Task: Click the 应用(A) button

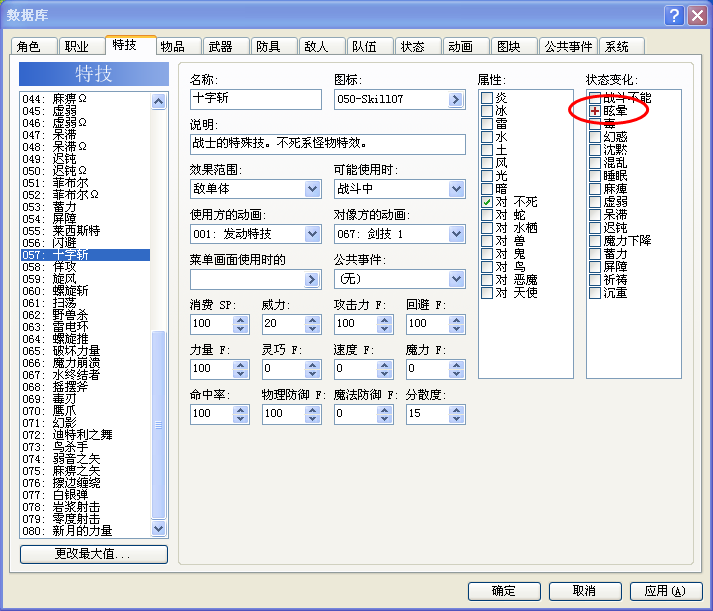Action: [666, 591]
